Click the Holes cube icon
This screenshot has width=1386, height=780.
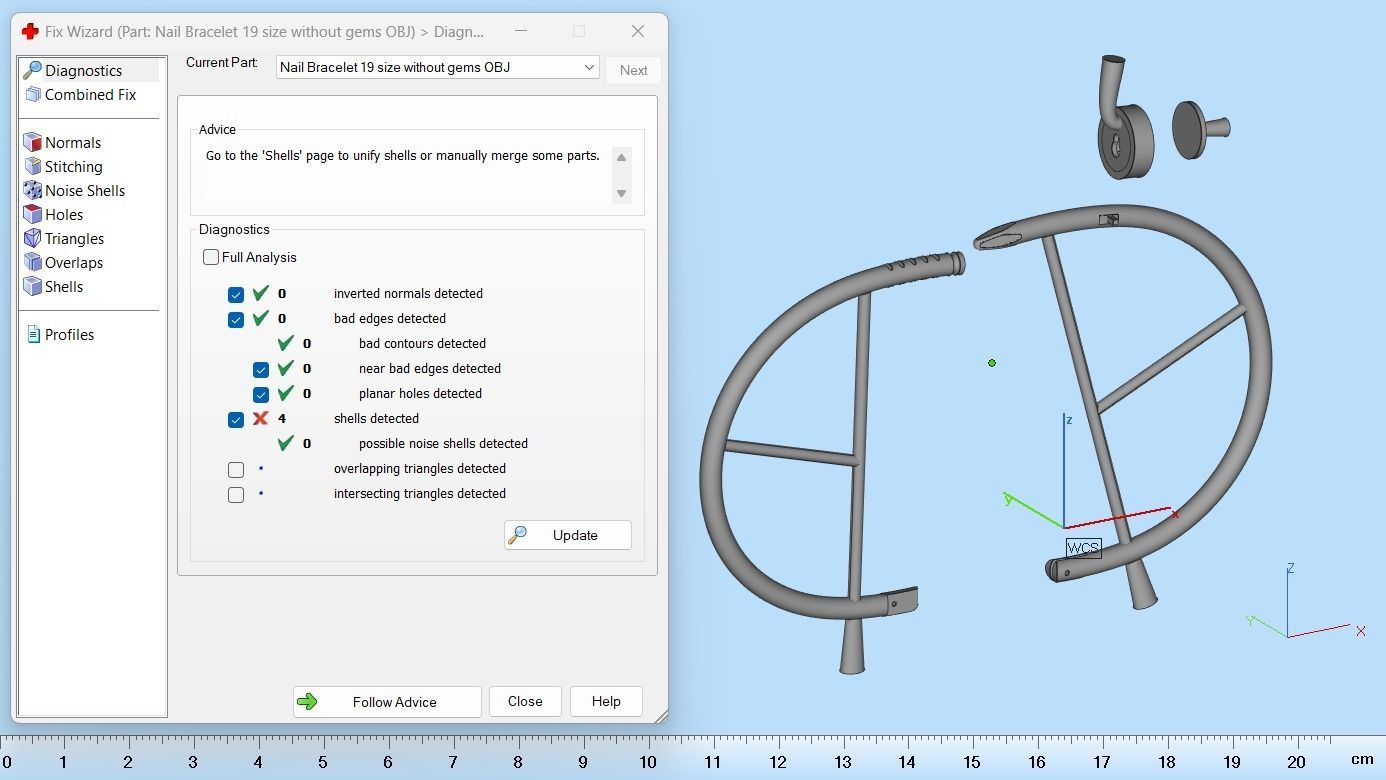[x=32, y=214]
